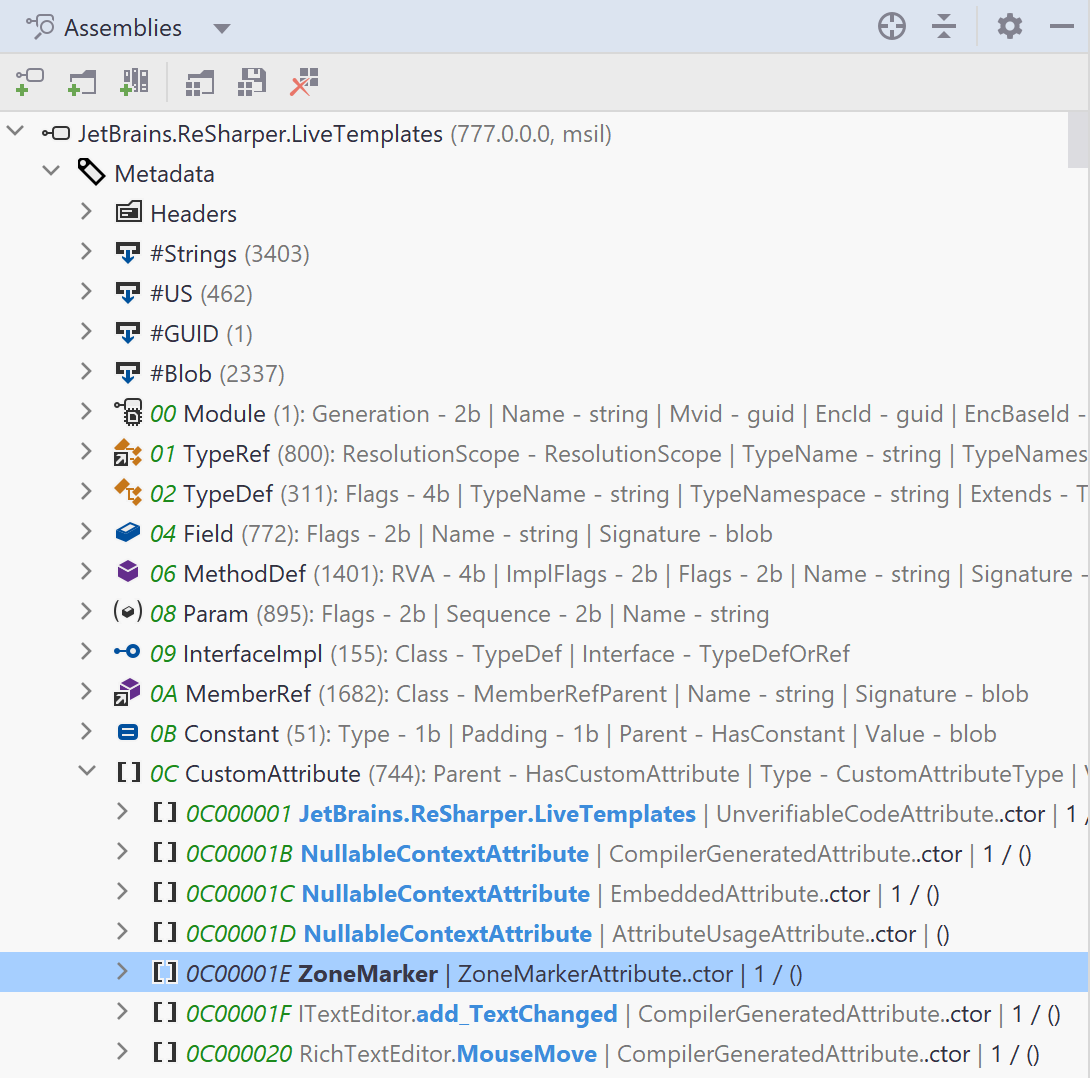
Task: Expand the 00 Module table
Action: (x=87, y=412)
